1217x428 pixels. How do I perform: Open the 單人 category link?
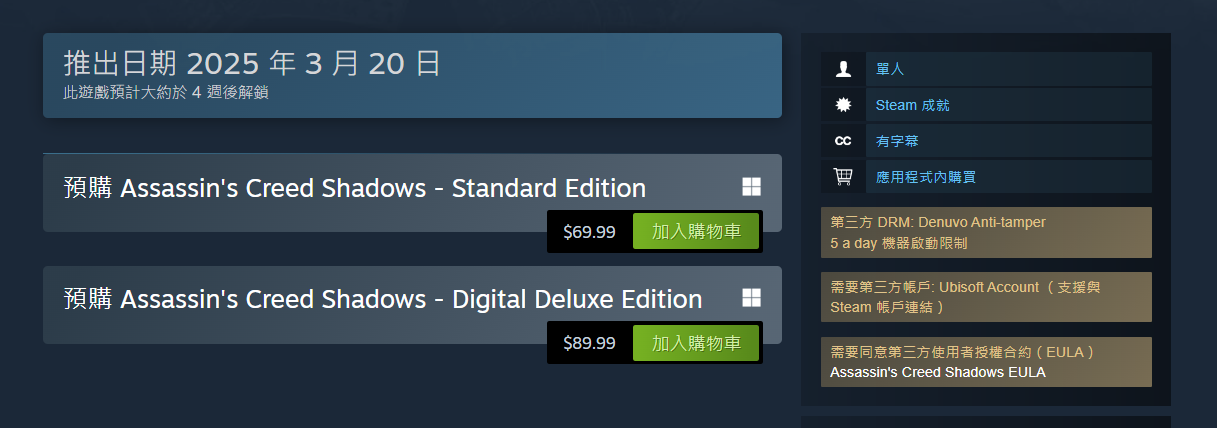(889, 69)
